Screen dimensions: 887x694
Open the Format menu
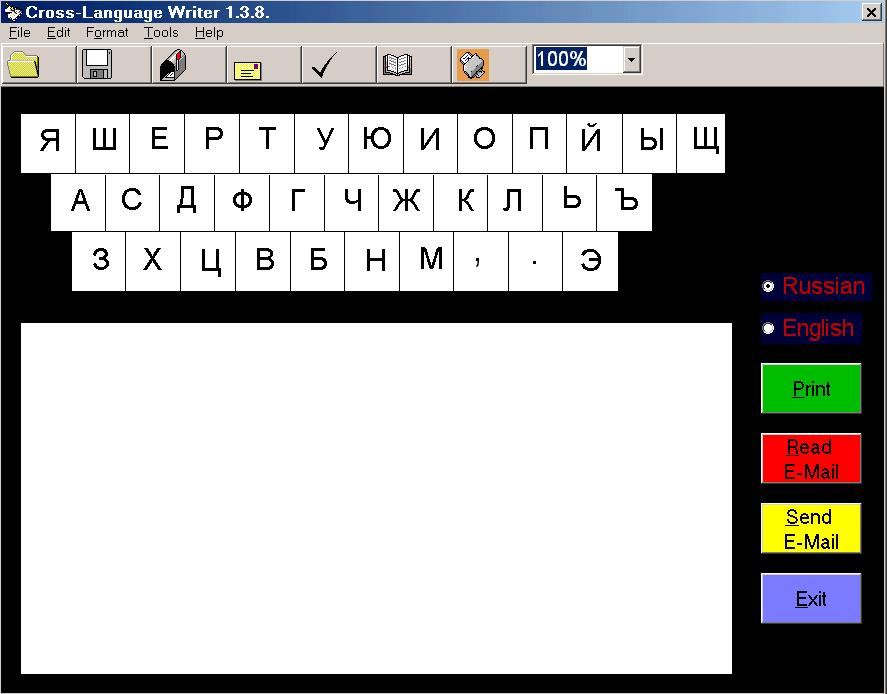click(107, 33)
